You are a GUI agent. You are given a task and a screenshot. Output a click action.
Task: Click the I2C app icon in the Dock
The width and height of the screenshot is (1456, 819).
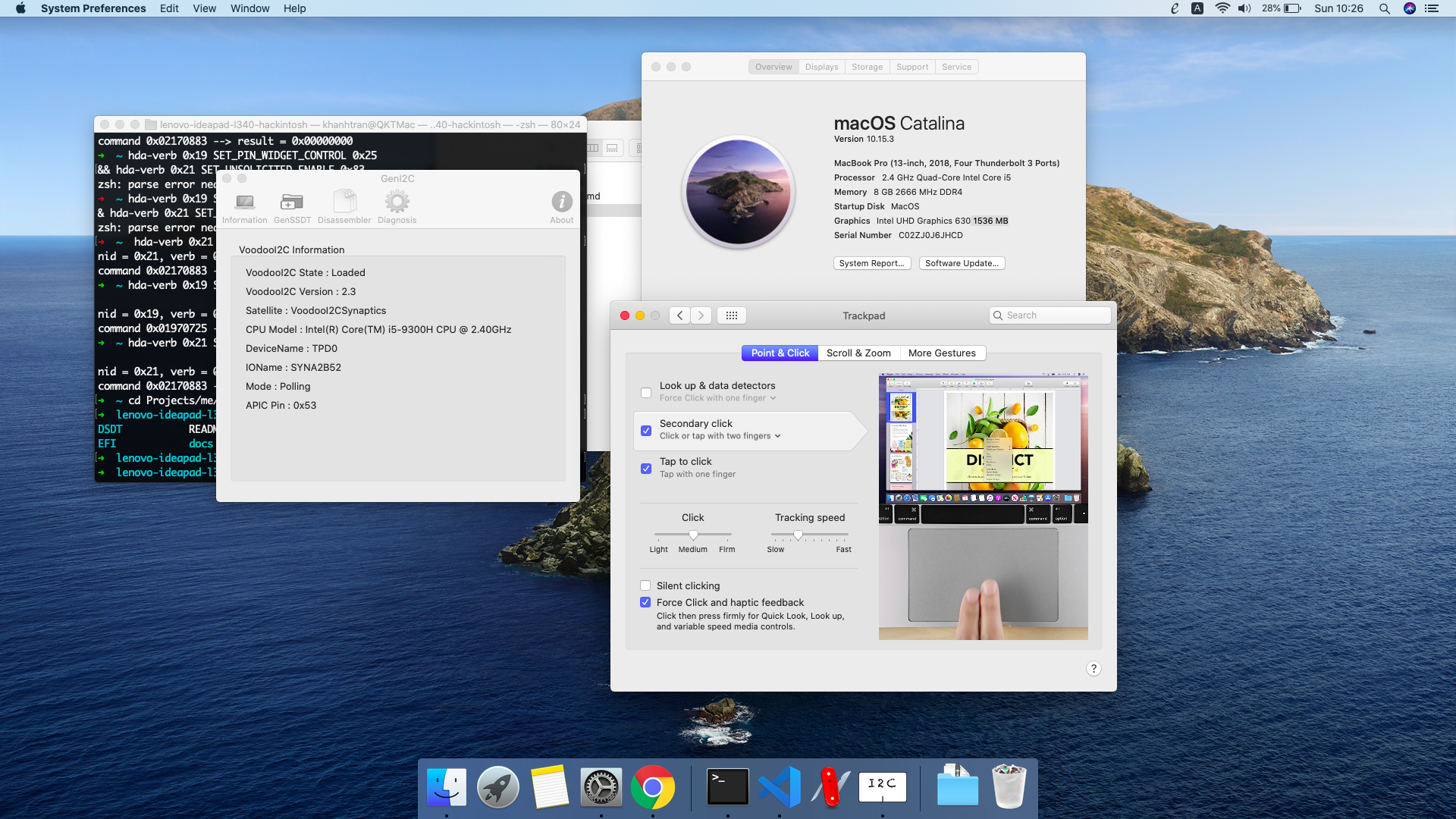882,787
